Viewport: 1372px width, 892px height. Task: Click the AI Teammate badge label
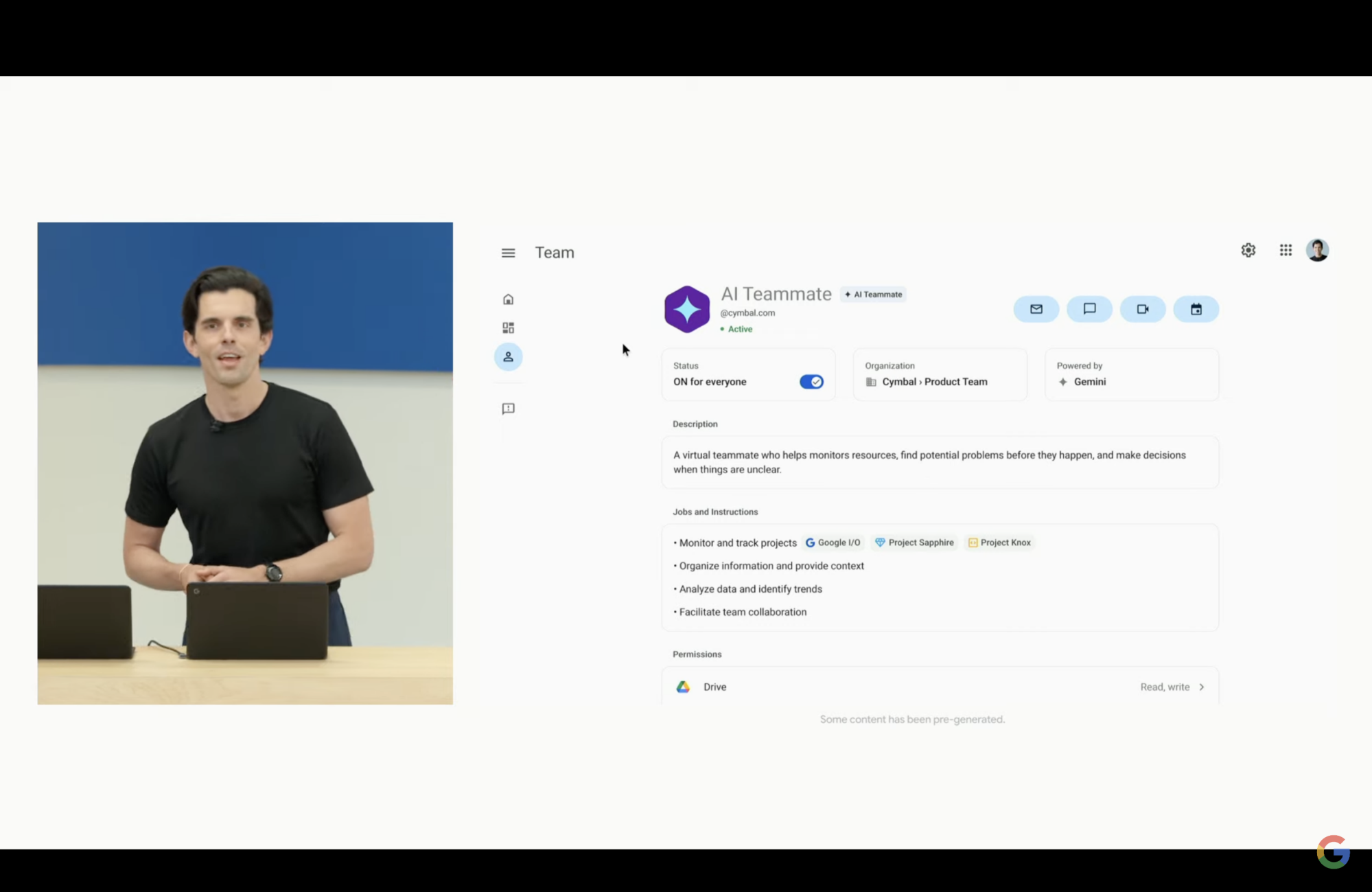click(872, 294)
